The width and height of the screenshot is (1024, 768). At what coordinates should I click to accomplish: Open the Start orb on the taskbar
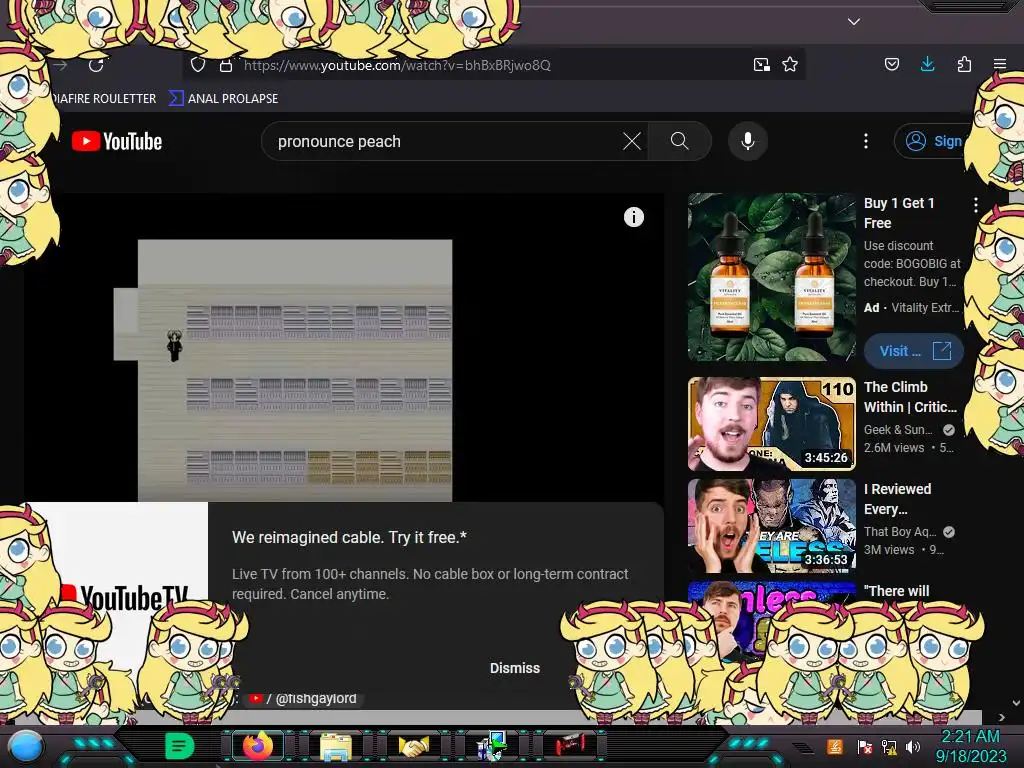pyautogui.click(x=25, y=747)
